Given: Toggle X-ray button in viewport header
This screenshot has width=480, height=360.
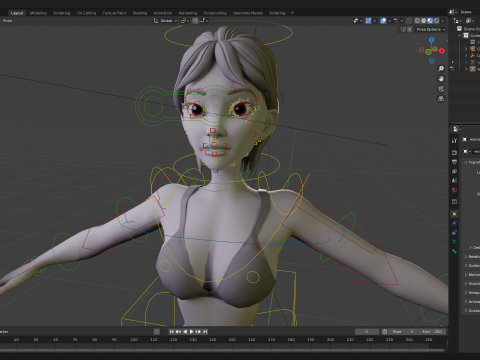Looking at the screenshot, I should 409,21.
